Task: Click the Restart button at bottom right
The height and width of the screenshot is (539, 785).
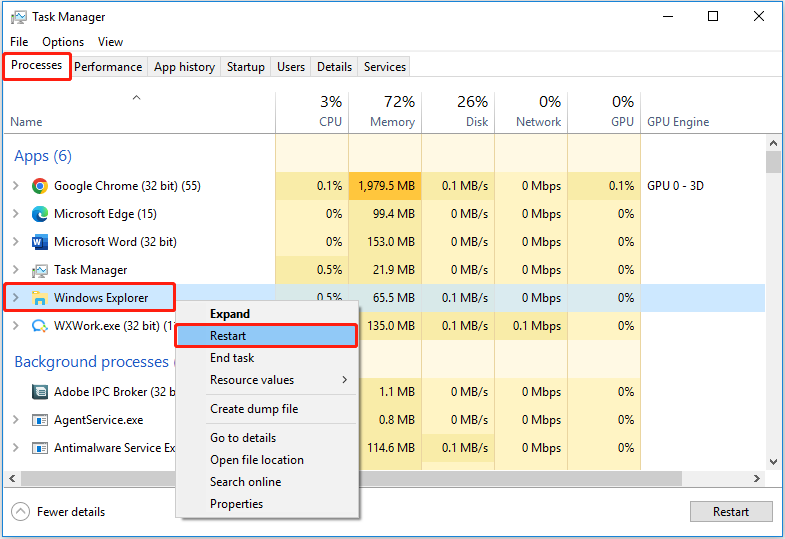Action: click(x=731, y=511)
